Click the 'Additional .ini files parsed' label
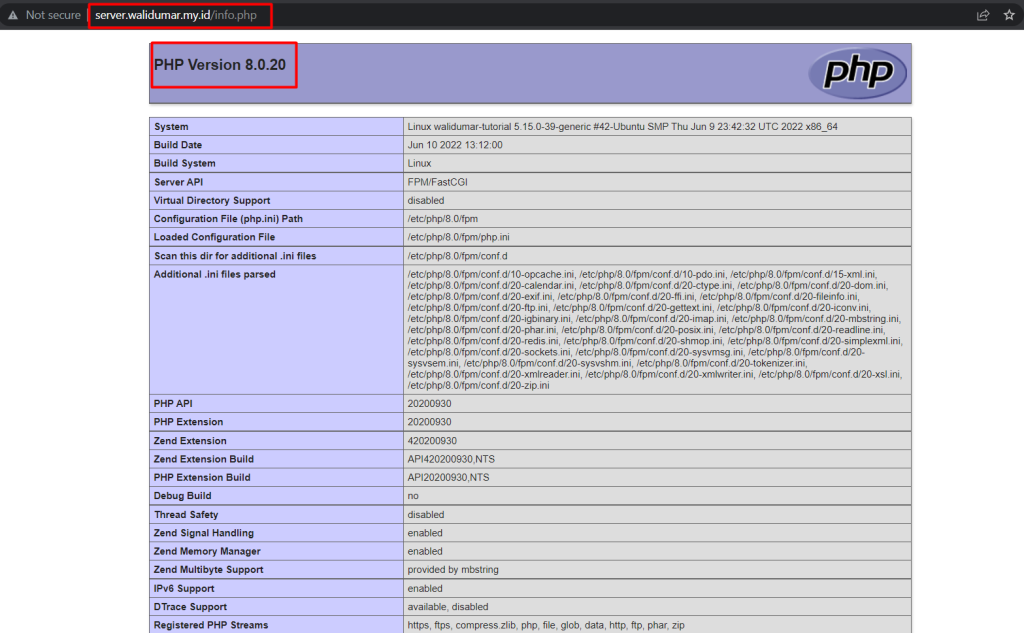 (214, 274)
